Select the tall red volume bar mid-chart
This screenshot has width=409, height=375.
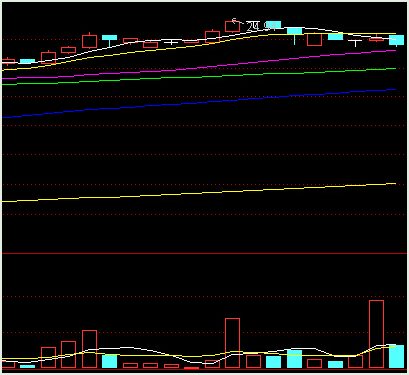pos(232,343)
